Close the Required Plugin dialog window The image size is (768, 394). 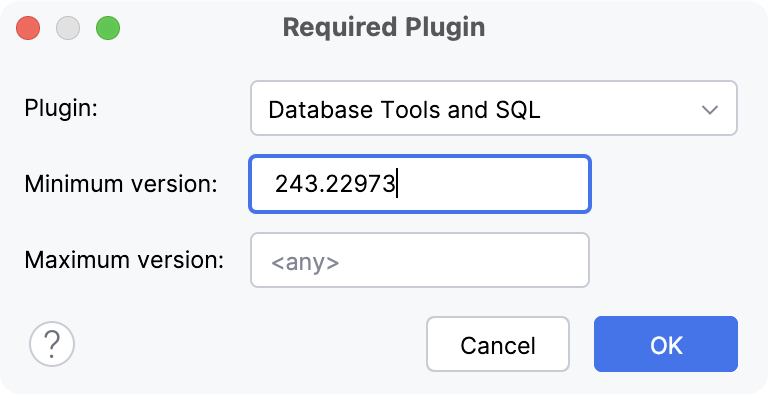pos(28,27)
